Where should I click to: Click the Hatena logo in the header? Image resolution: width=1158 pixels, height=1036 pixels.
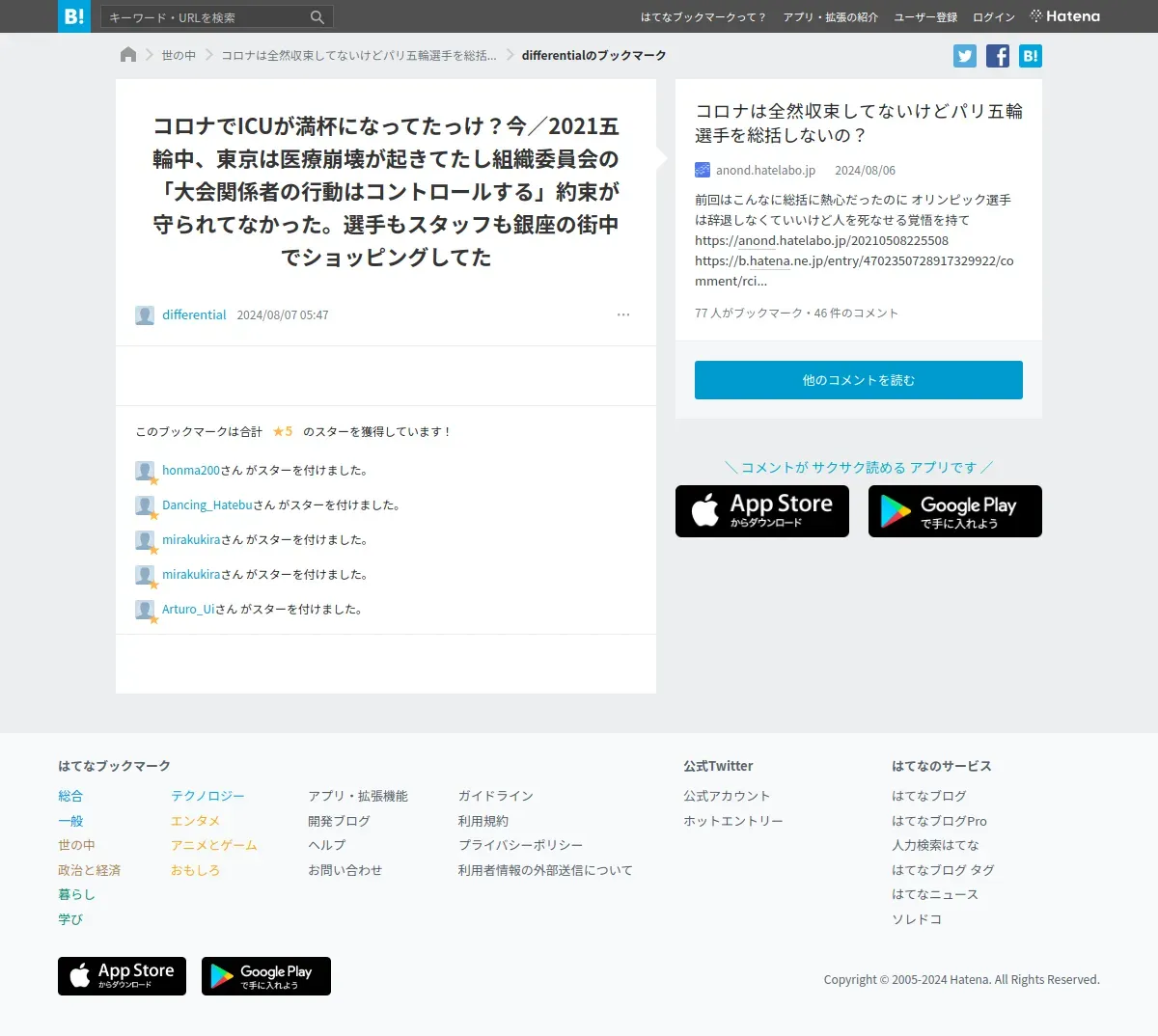tap(1065, 16)
